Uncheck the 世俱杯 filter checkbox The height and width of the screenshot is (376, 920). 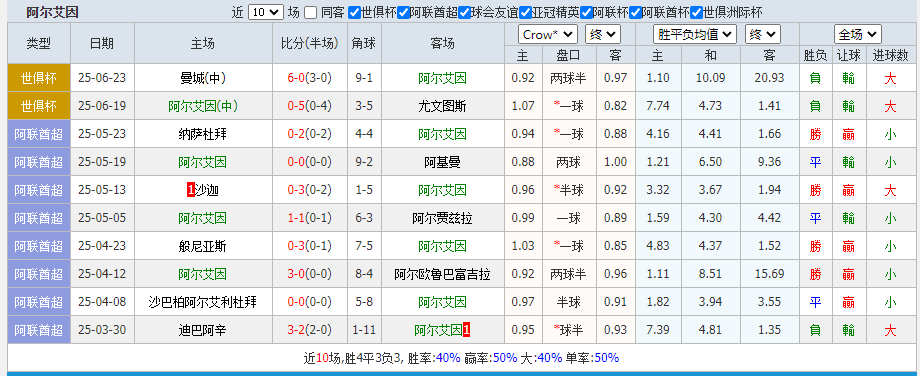click(354, 12)
